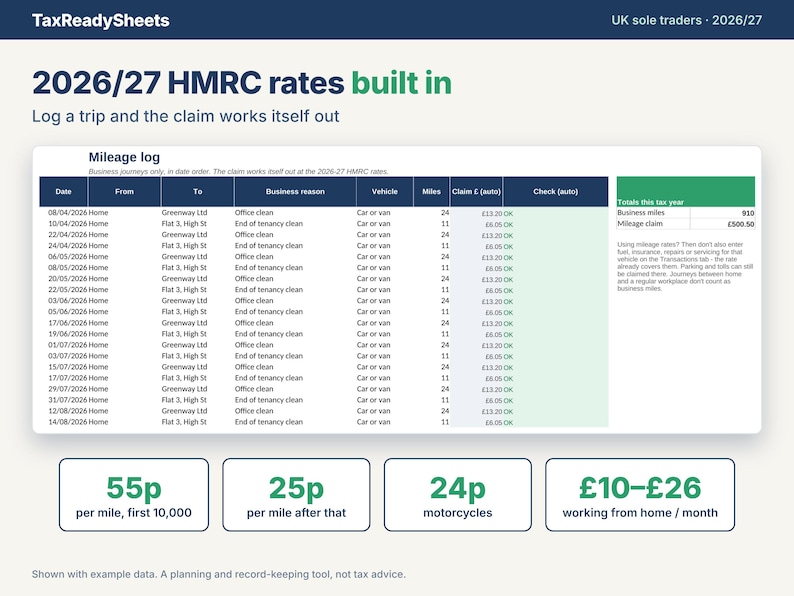Click the '2026/27 HMRC rates built in' headline
The image size is (794, 596).
(x=242, y=83)
